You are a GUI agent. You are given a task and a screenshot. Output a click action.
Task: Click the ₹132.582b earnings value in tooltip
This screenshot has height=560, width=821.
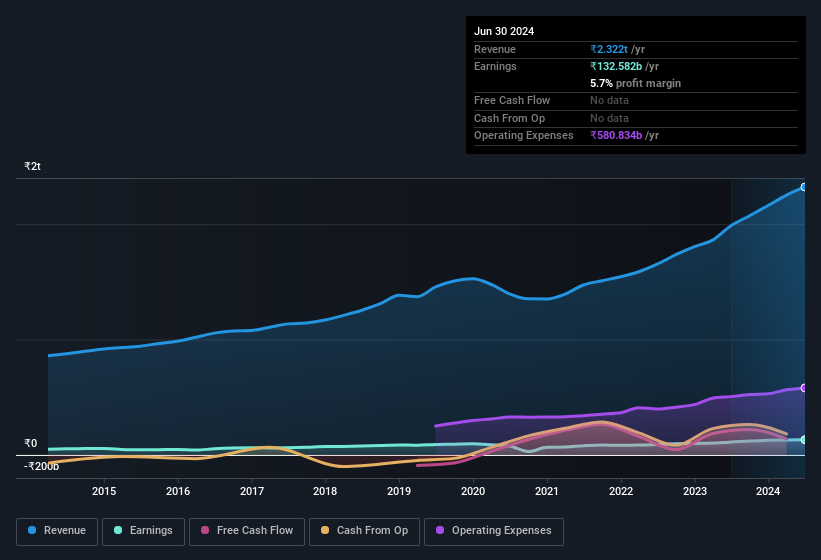(616, 66)
